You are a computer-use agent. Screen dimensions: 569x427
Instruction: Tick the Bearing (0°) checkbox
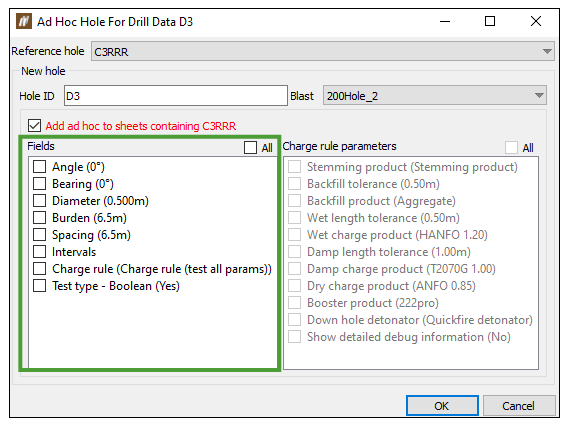tap(40, 184)
